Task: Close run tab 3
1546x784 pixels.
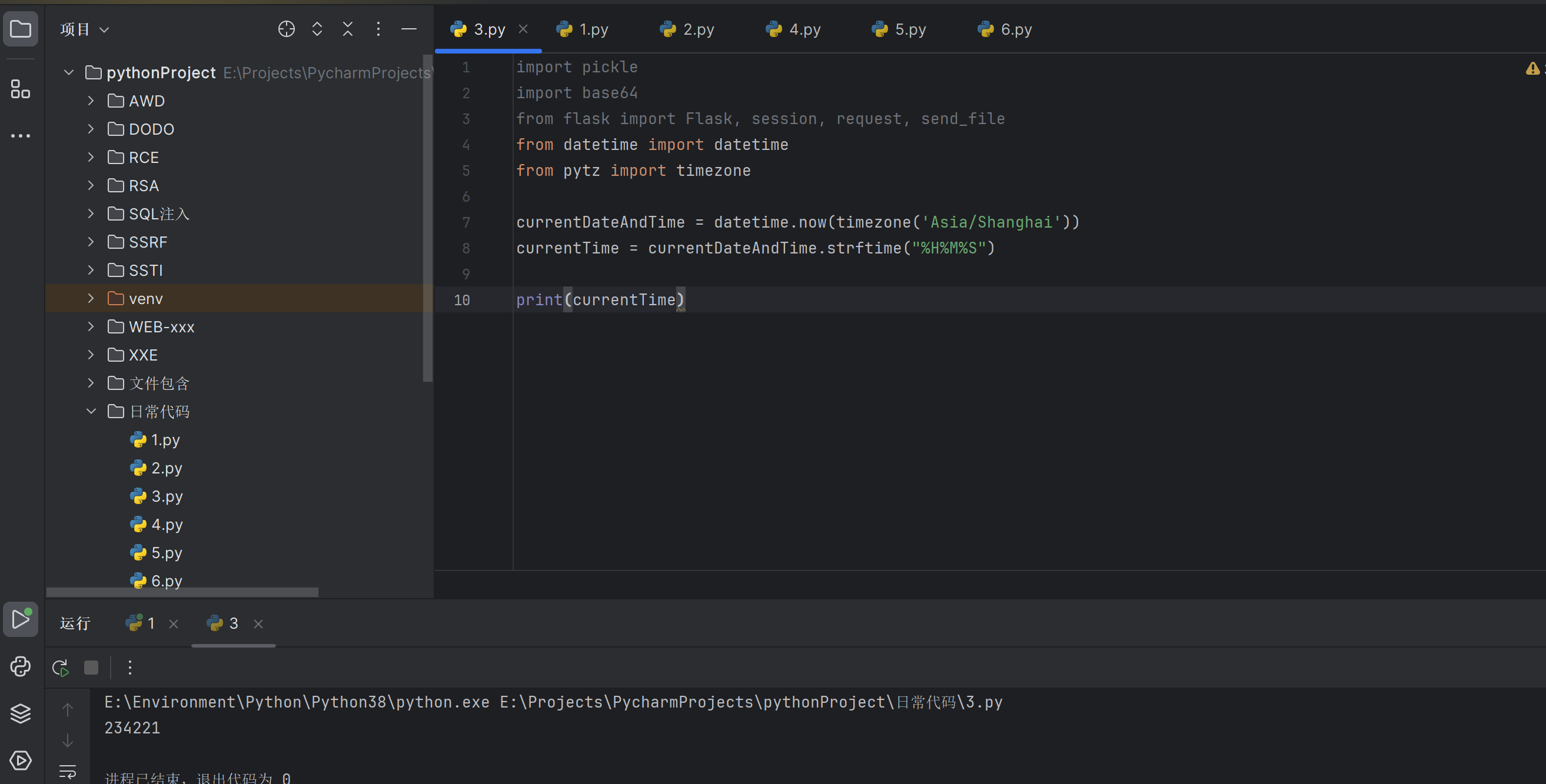Action: pos(258,624)
